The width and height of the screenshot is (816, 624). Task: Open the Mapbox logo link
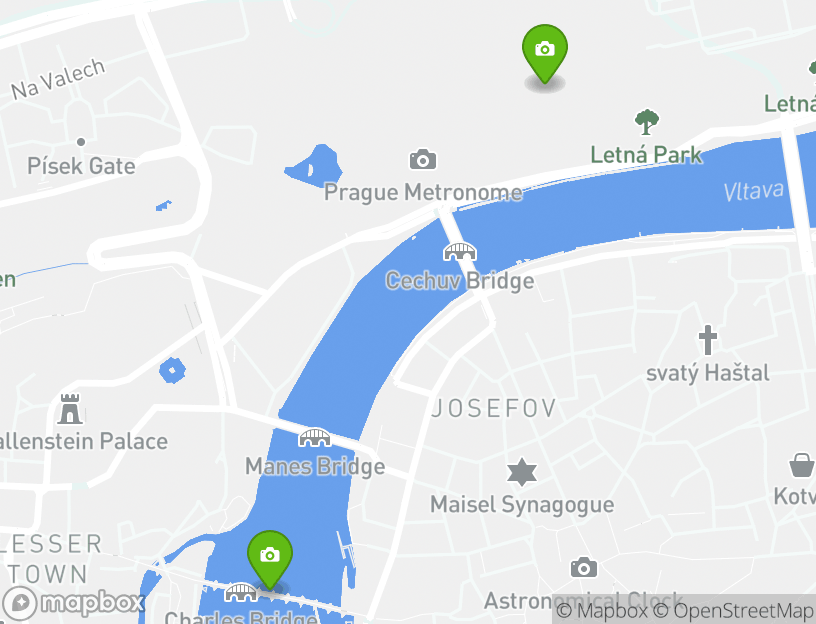click(x=73, y=604)
